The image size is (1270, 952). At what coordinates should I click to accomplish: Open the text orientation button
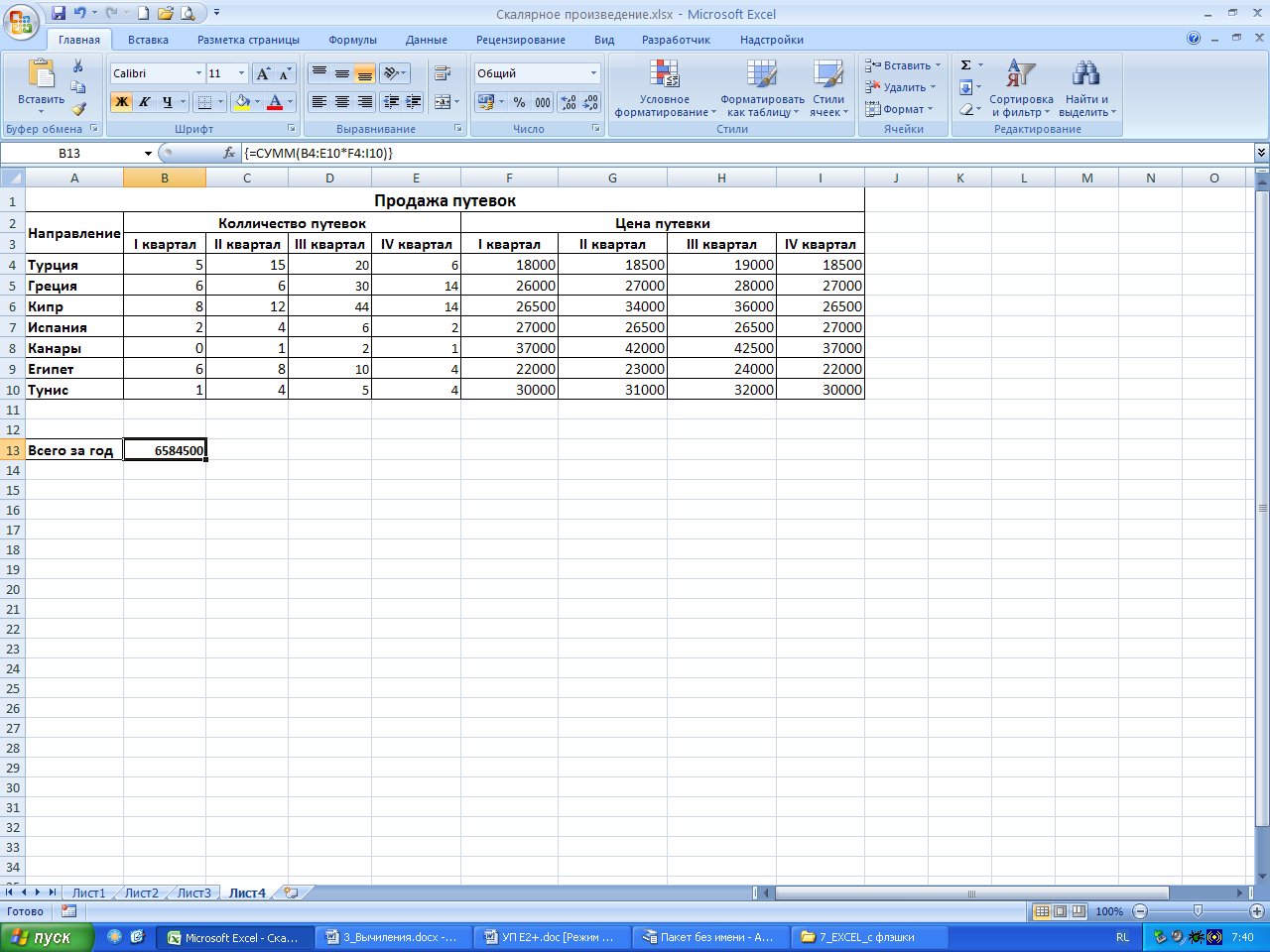394,73
